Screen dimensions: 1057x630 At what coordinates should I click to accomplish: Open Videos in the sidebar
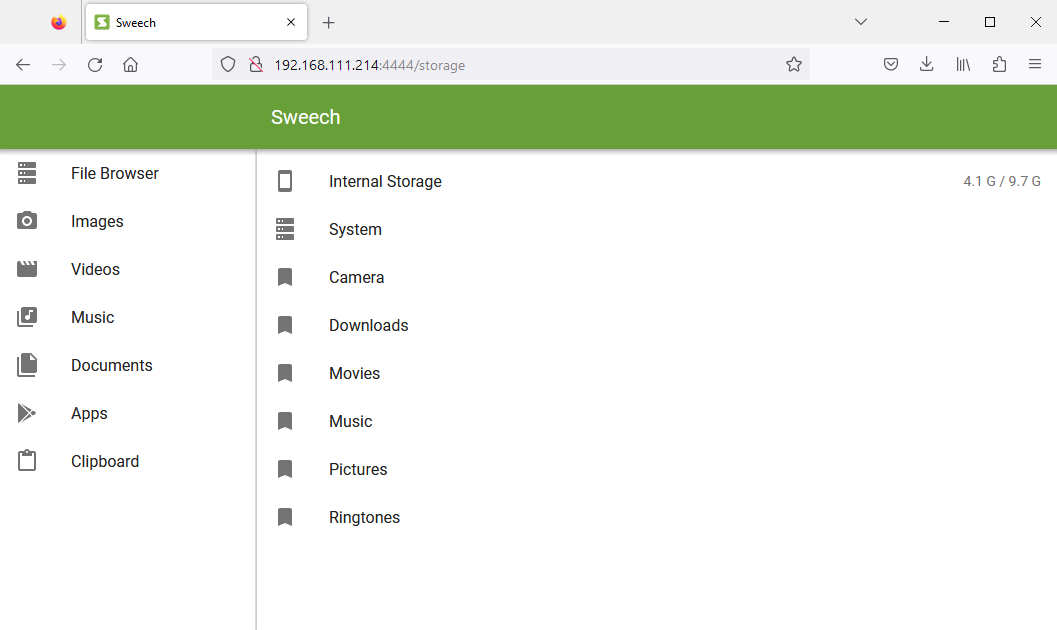128,269
